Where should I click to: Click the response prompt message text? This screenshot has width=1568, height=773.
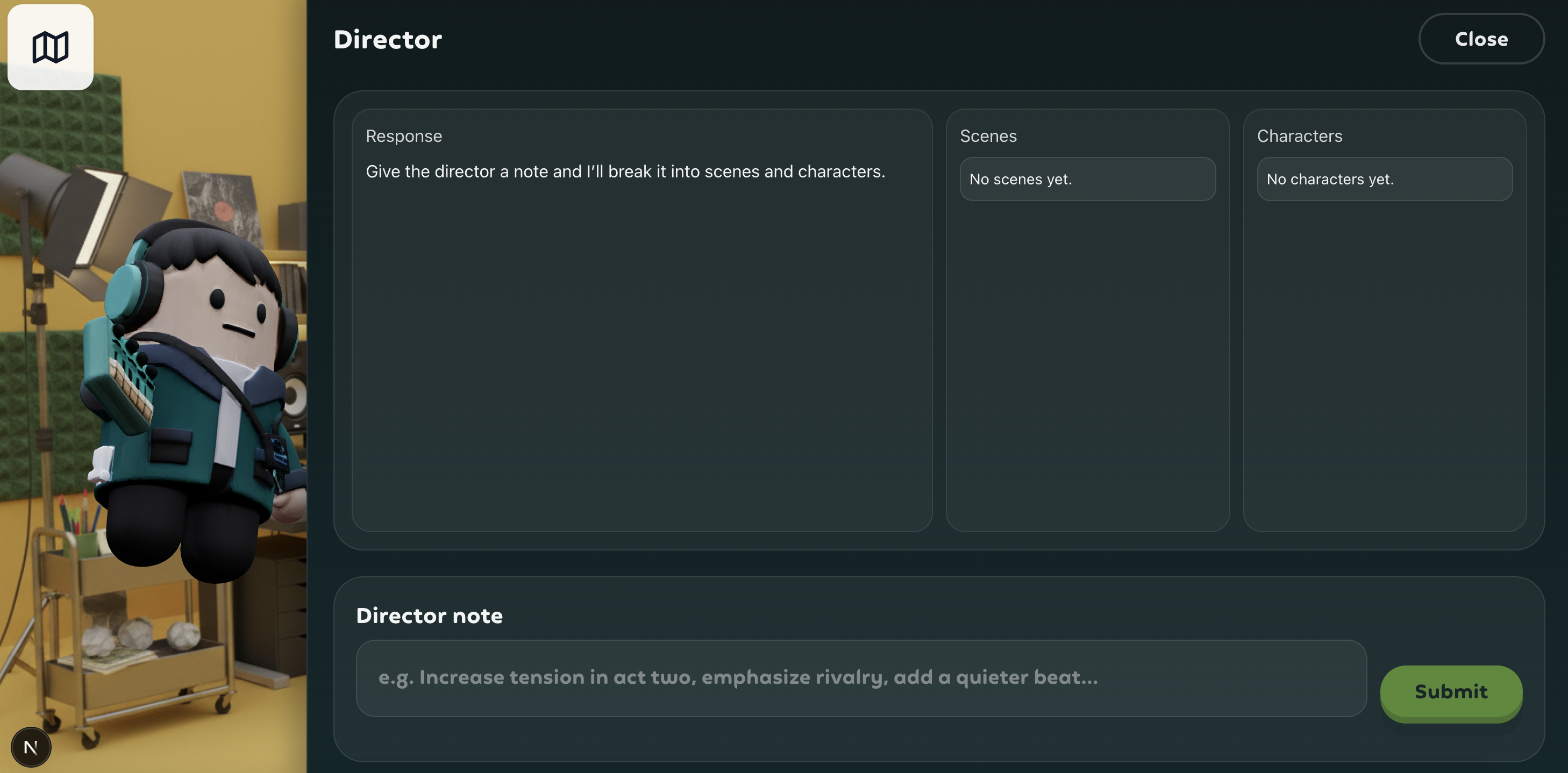[625, 171]
